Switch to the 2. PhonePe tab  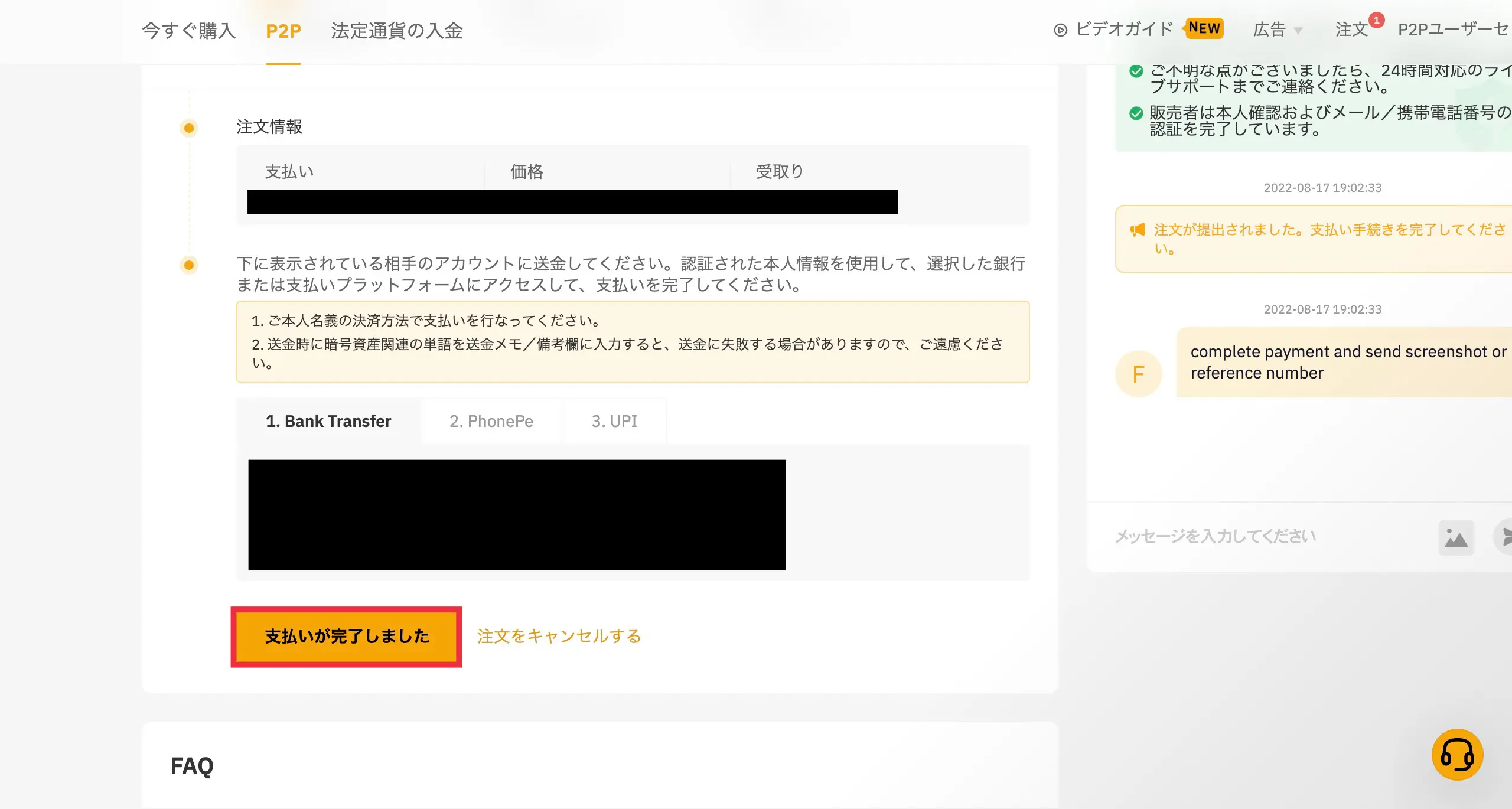491,421
